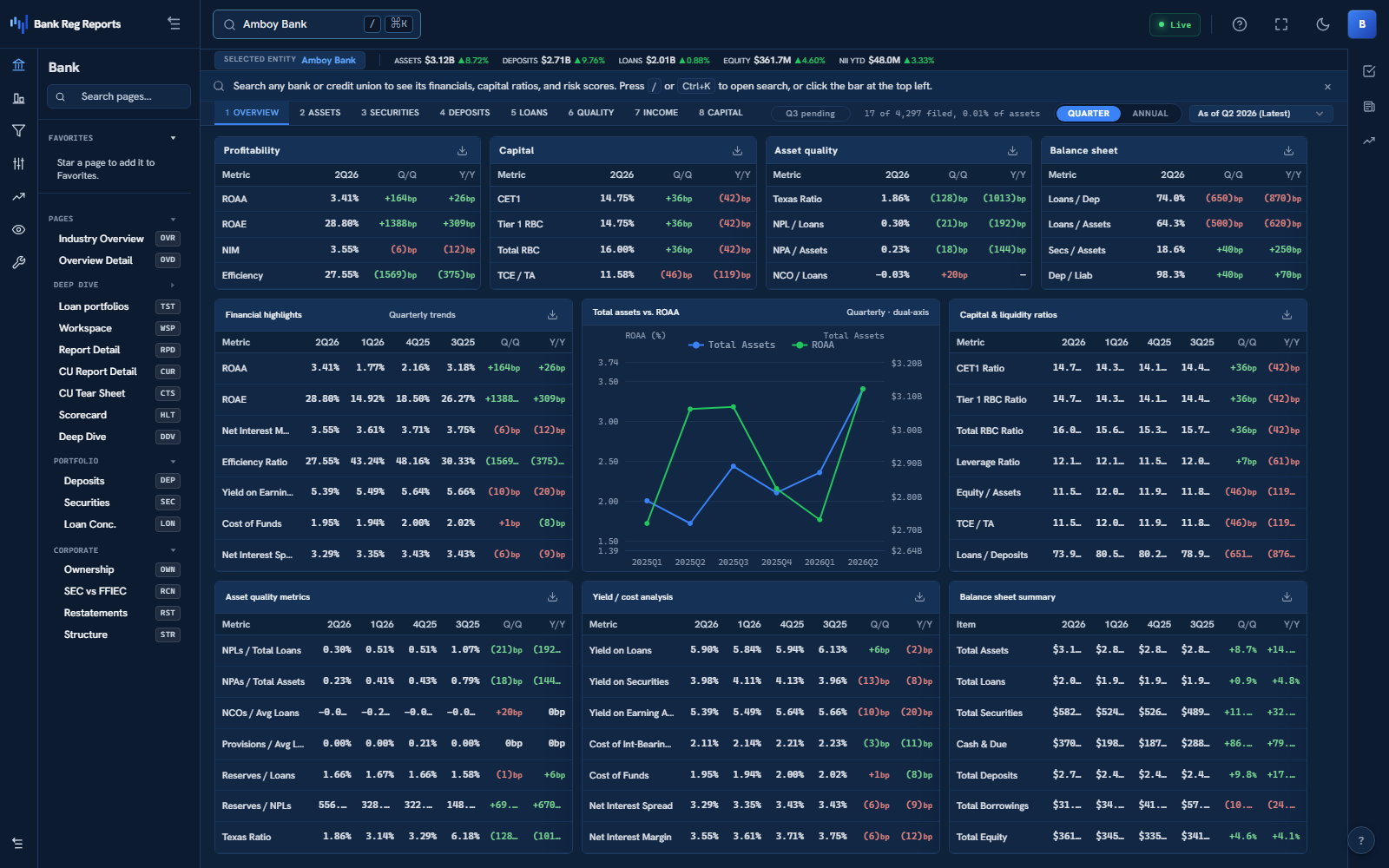Select the ANNUAL period toggle
The height and width of the screenshot is (868, 1389).
click(1150, 114)
